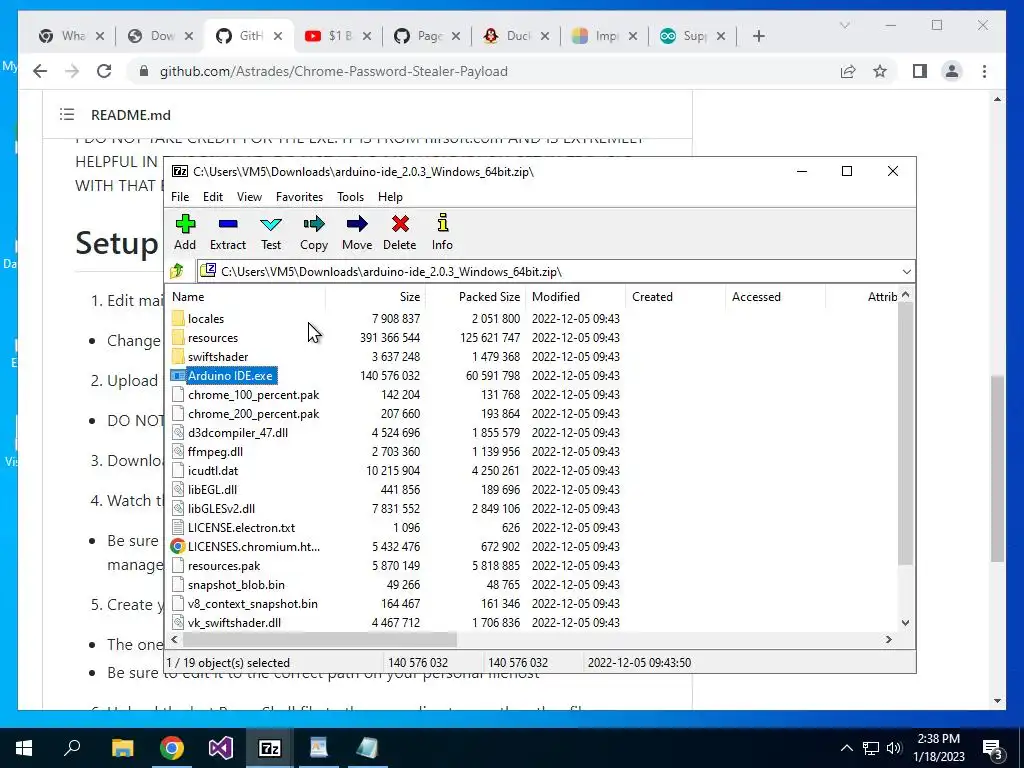Switch to the YouTube '$1 B' tab

338,36
